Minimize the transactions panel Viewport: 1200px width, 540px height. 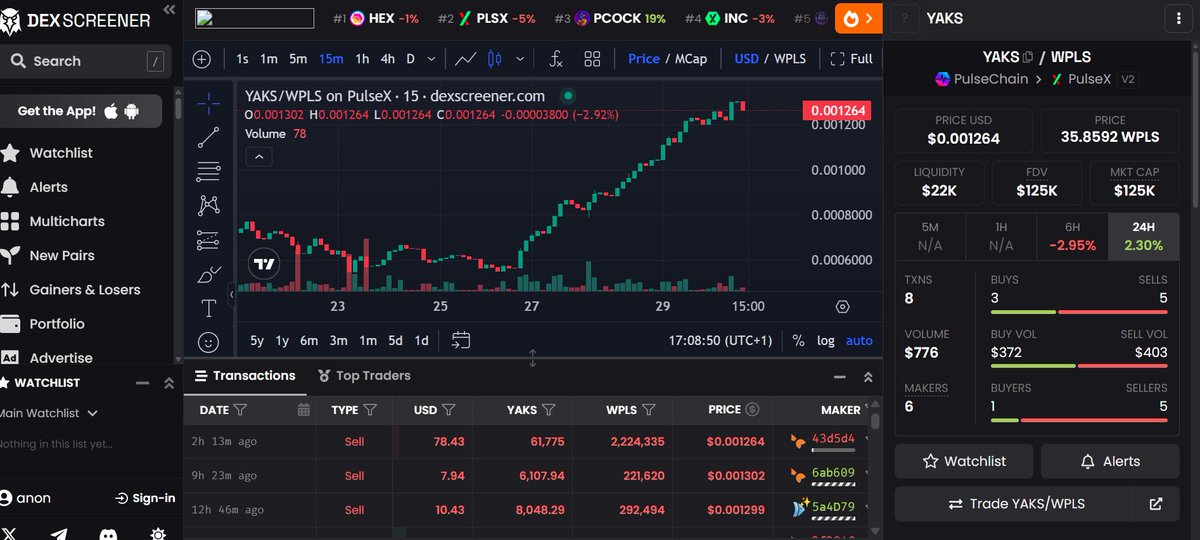click(x=840, y=376)
